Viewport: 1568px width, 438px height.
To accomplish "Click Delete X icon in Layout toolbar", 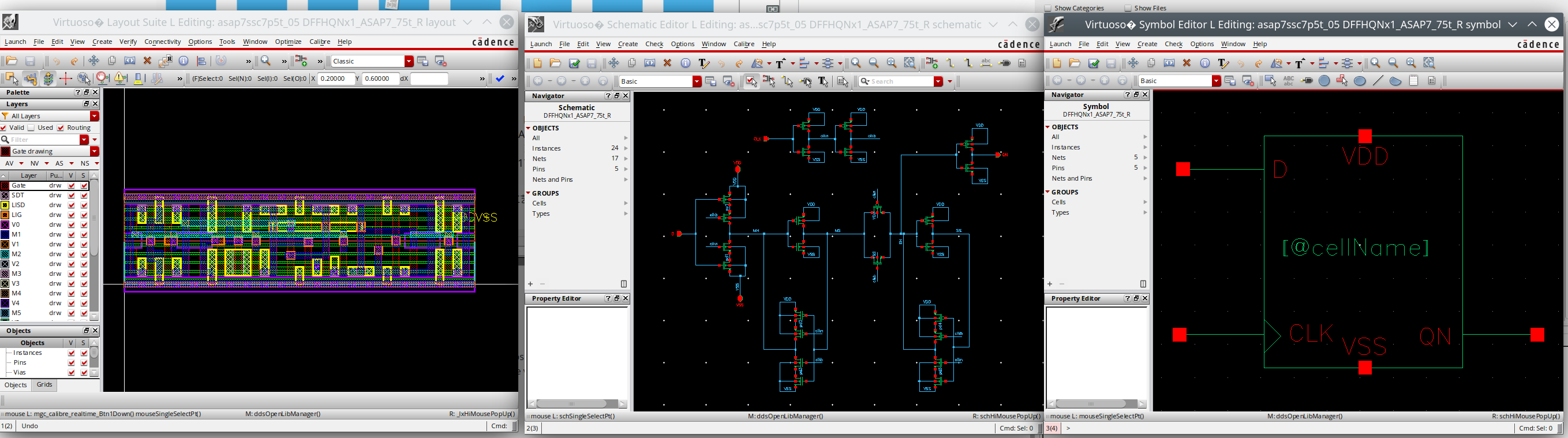I will [147, 61].
